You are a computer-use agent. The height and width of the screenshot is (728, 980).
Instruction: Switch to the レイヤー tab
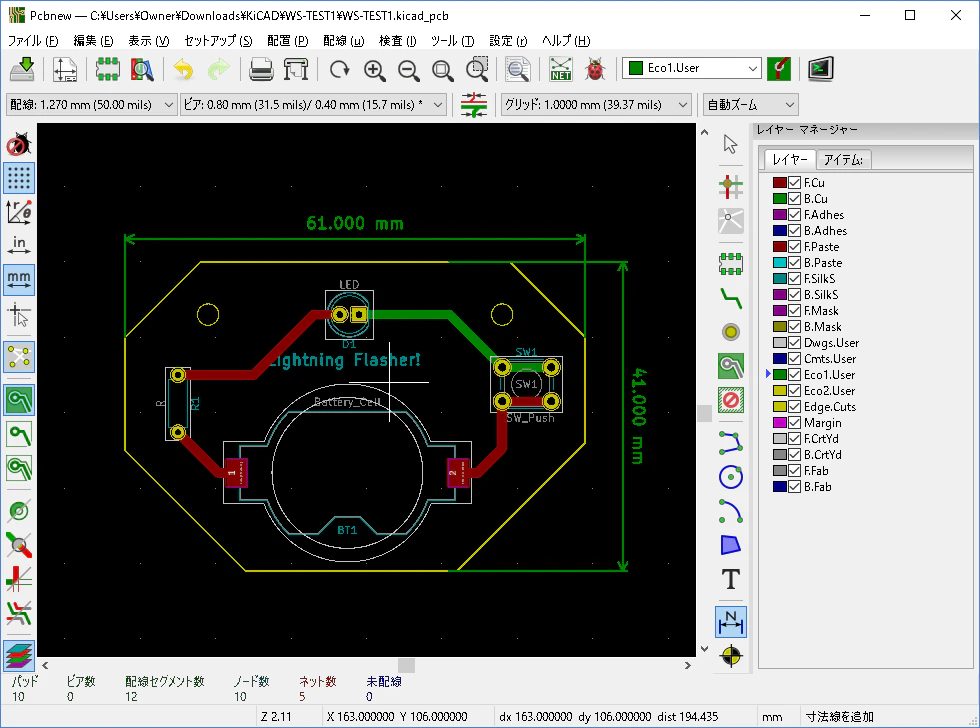(x=790, y=160)
